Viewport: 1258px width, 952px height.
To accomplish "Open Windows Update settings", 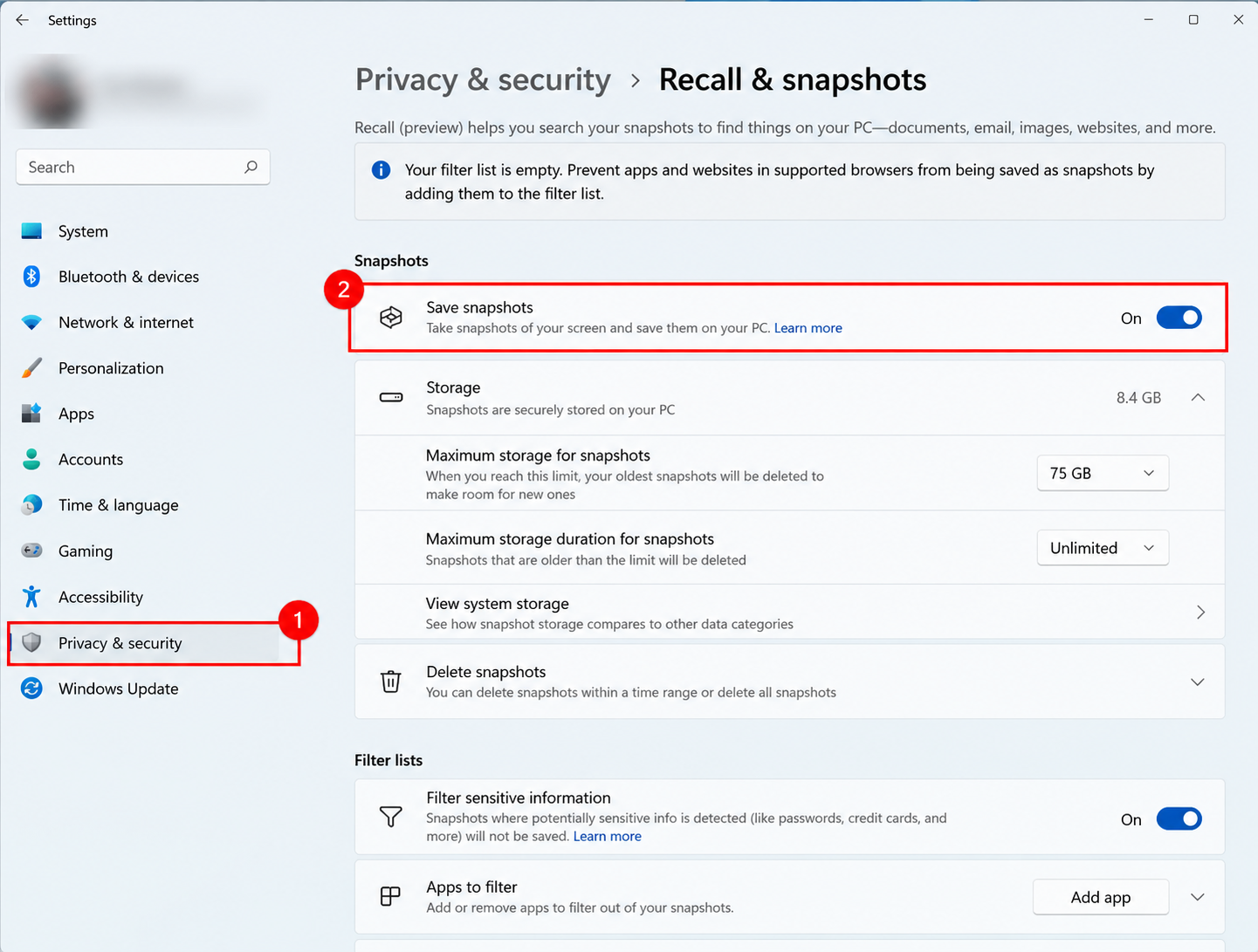I will [x=143, y=688].
